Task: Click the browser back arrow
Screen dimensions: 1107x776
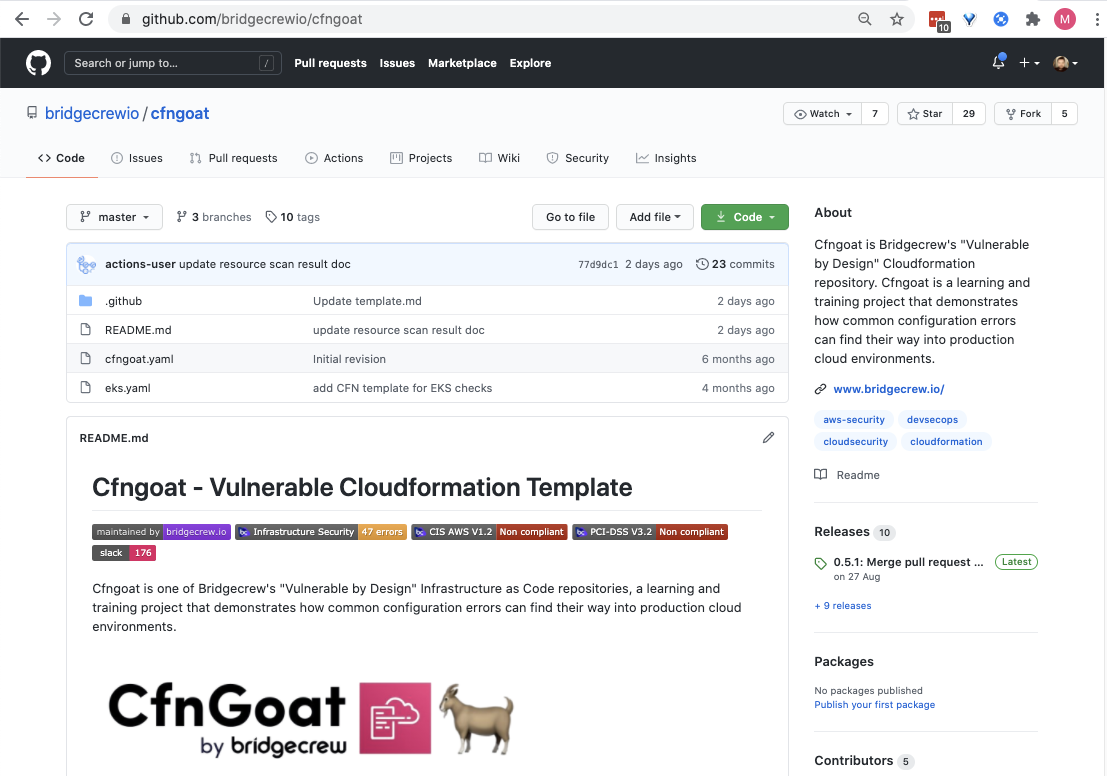Action: coord(22,19)
